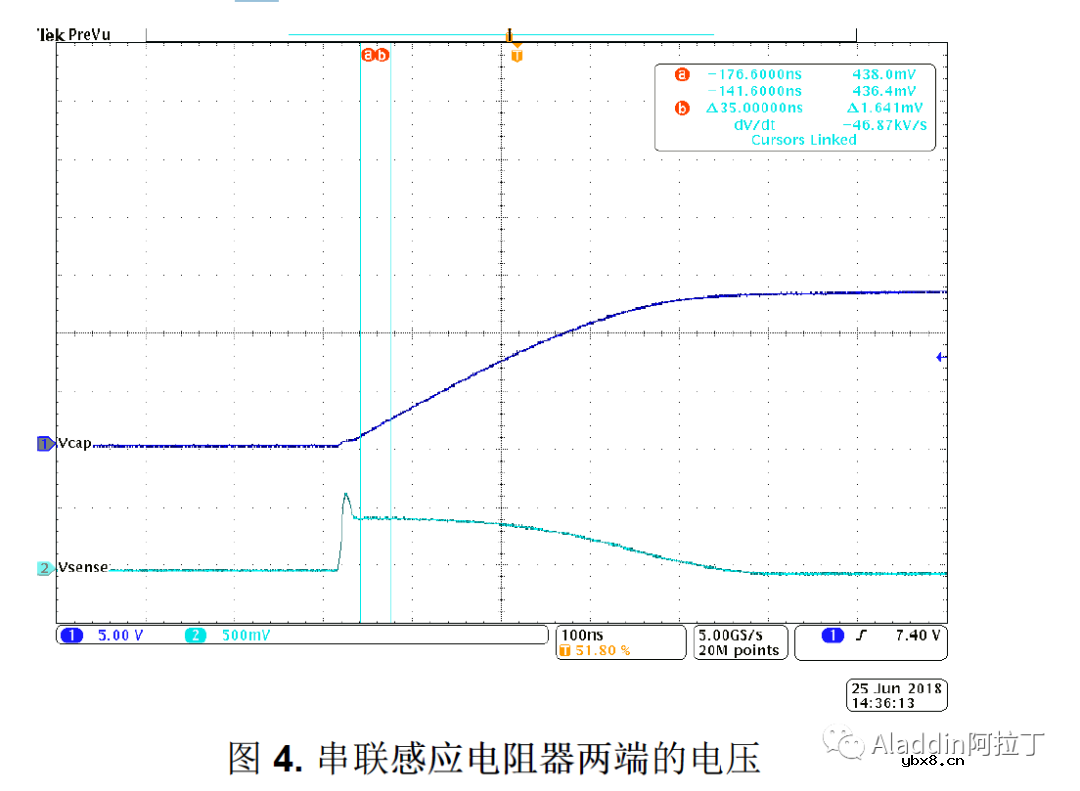The image size is (1080, 791).
Task: Select the cursor readout panel
Action: (x=794, y=106)
